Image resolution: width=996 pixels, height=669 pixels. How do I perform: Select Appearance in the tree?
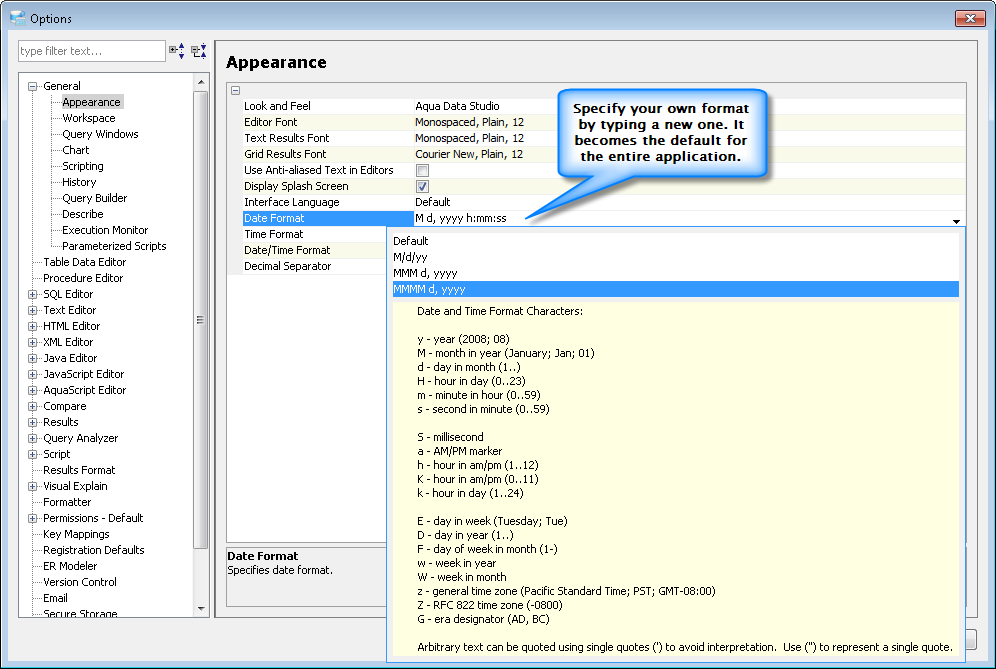pos(91,102)
